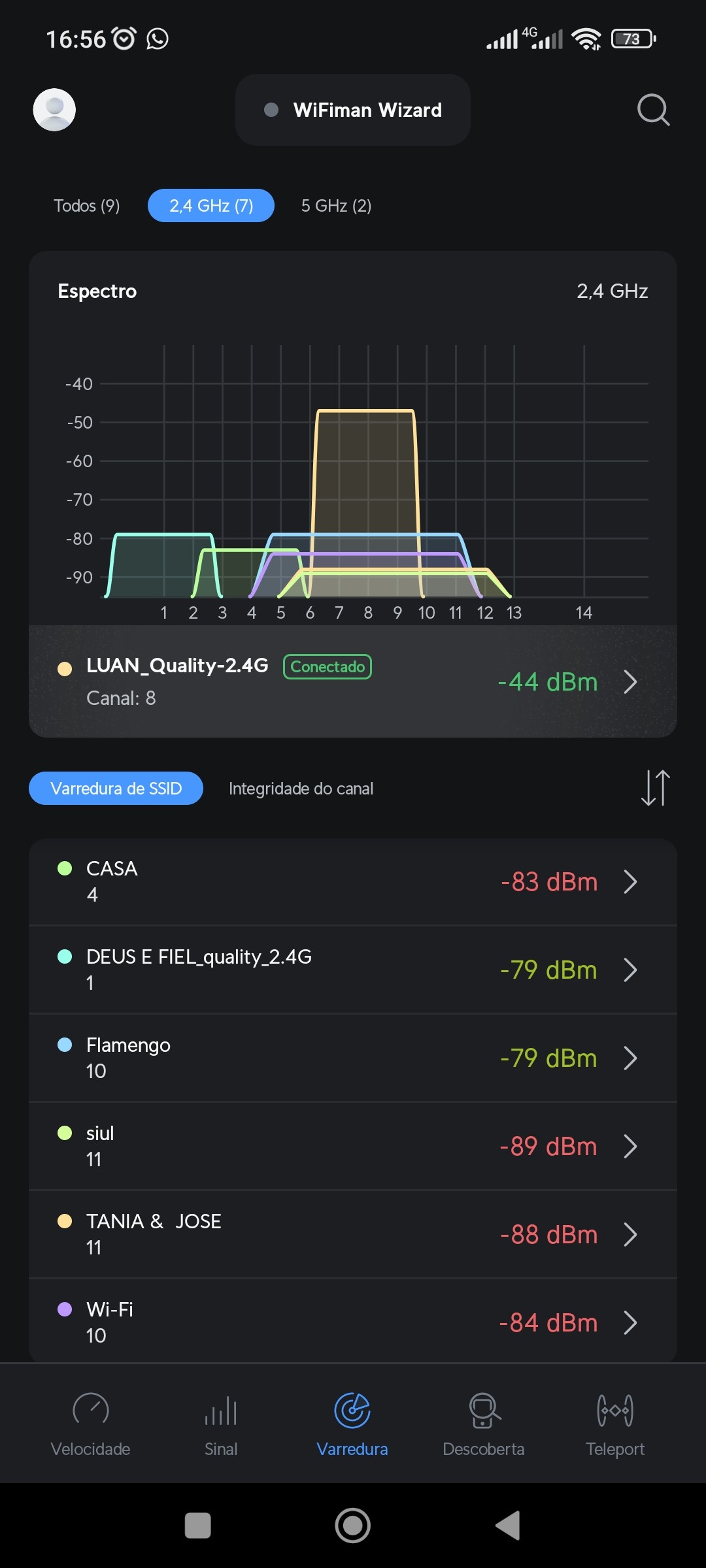Expand the Flamengo network chevron
The image size is (706, 1568).
[x=630, y=1058]
